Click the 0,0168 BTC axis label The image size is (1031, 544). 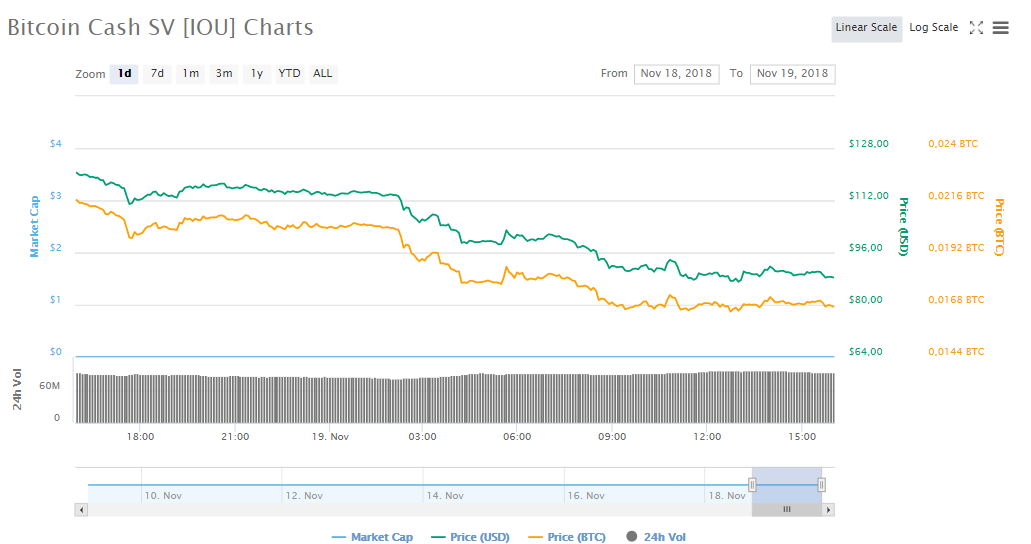coord(956,300)
